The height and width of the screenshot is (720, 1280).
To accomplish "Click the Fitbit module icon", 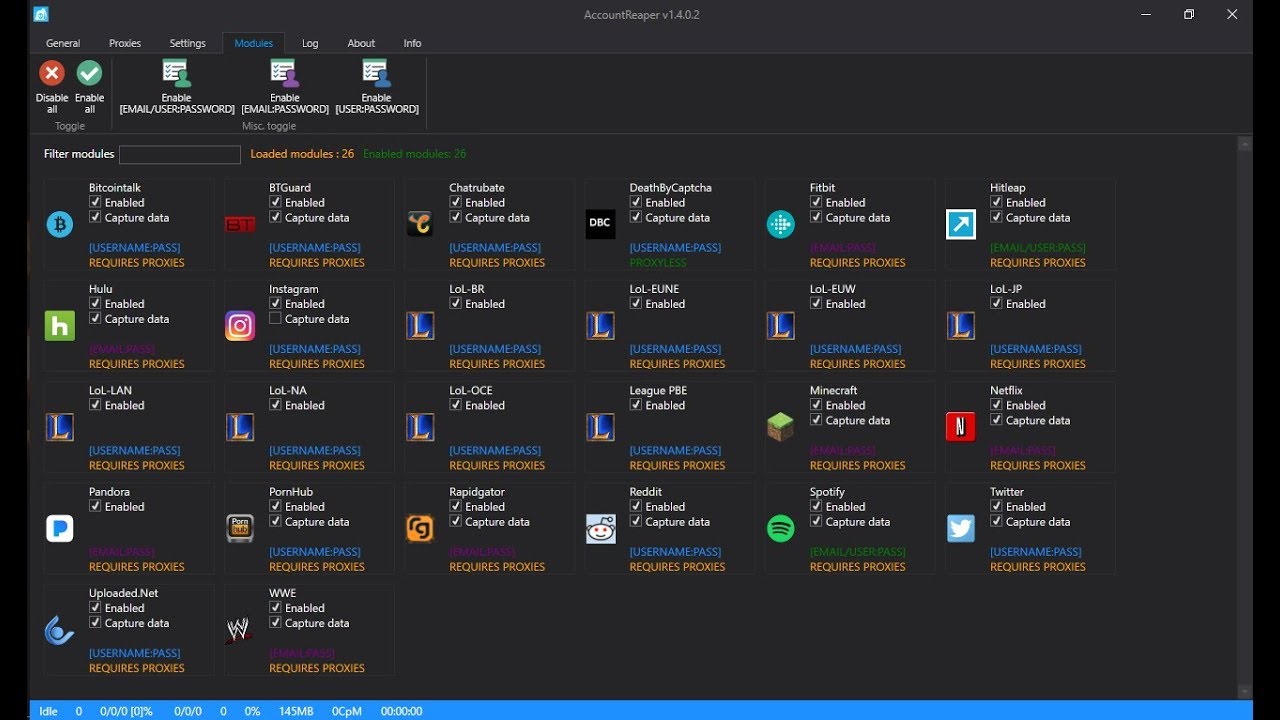I will 780,225.
